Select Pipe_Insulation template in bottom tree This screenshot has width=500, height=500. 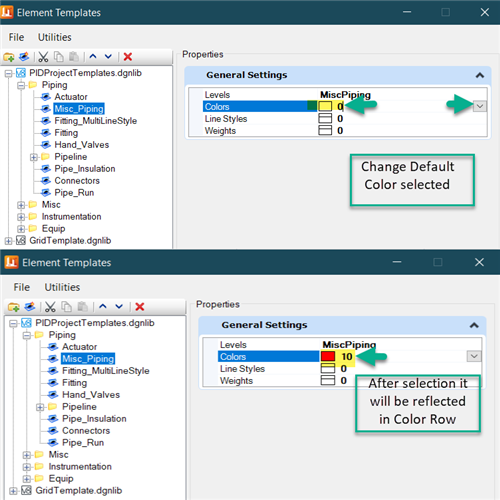point(94,419)
